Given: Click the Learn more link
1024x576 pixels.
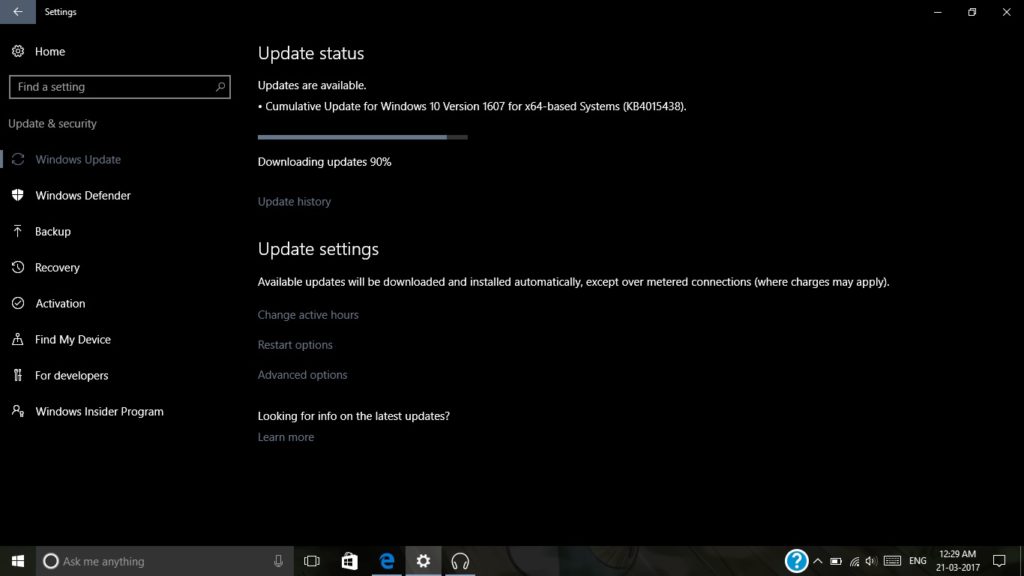Looking at the screenshot, I should pyautogui.click(x=285, y=437).
